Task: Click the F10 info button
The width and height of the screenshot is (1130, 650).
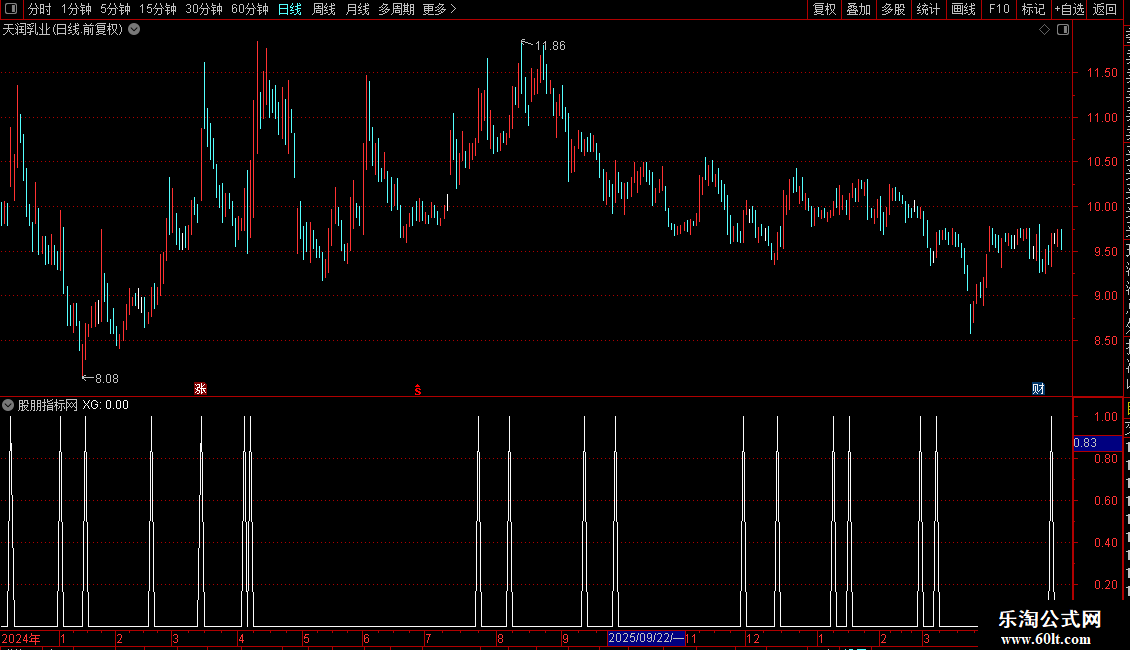Action: (998, 9)
